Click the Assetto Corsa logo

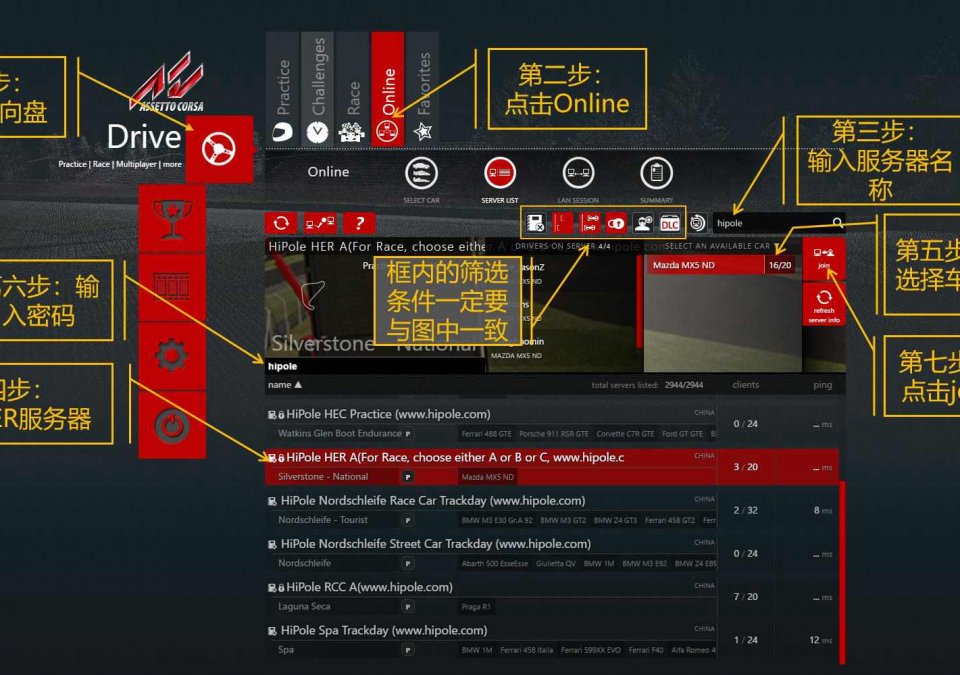click(x=167, y=82)
